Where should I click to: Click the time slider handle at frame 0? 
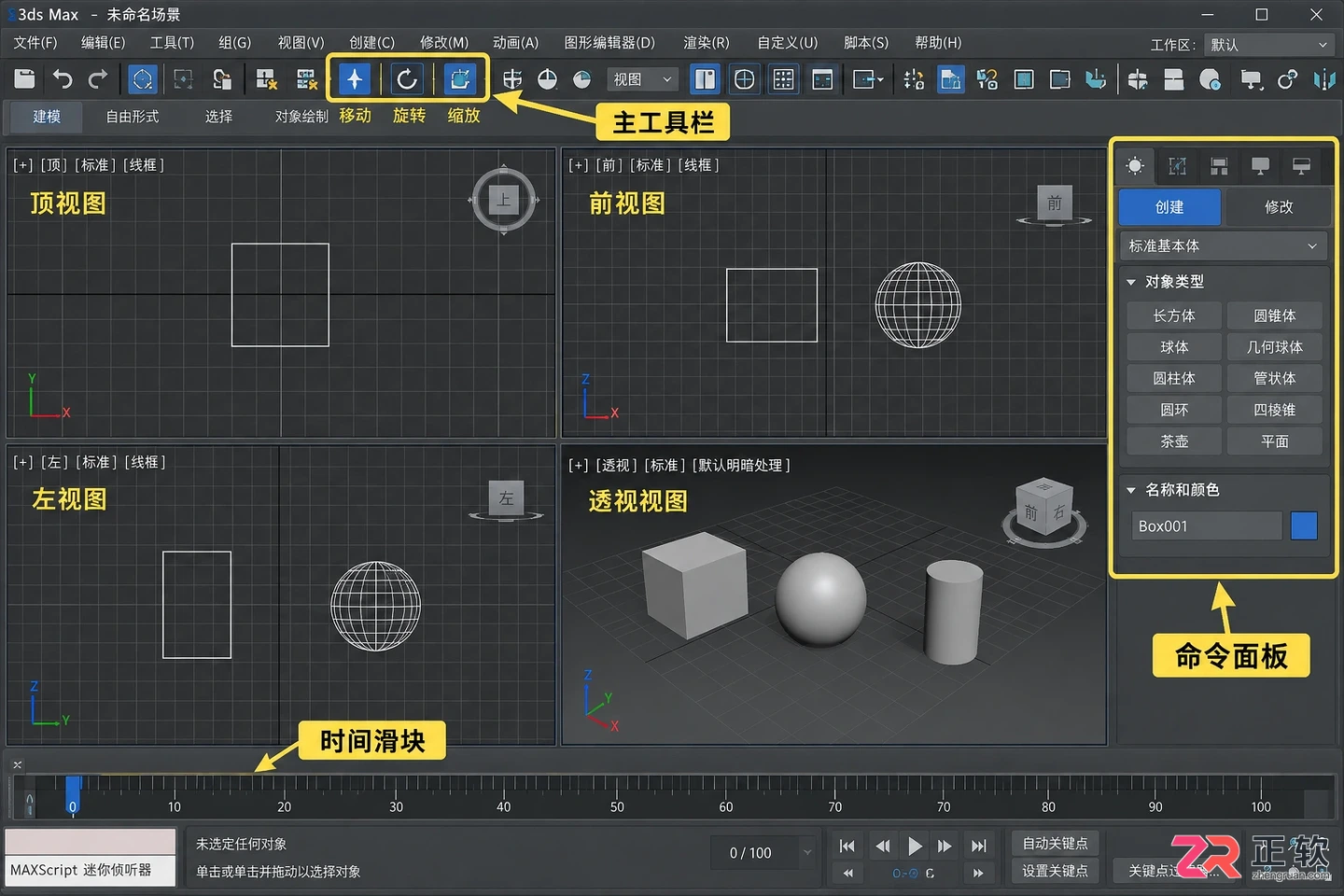pyautogui.click(x=73, y=795)
